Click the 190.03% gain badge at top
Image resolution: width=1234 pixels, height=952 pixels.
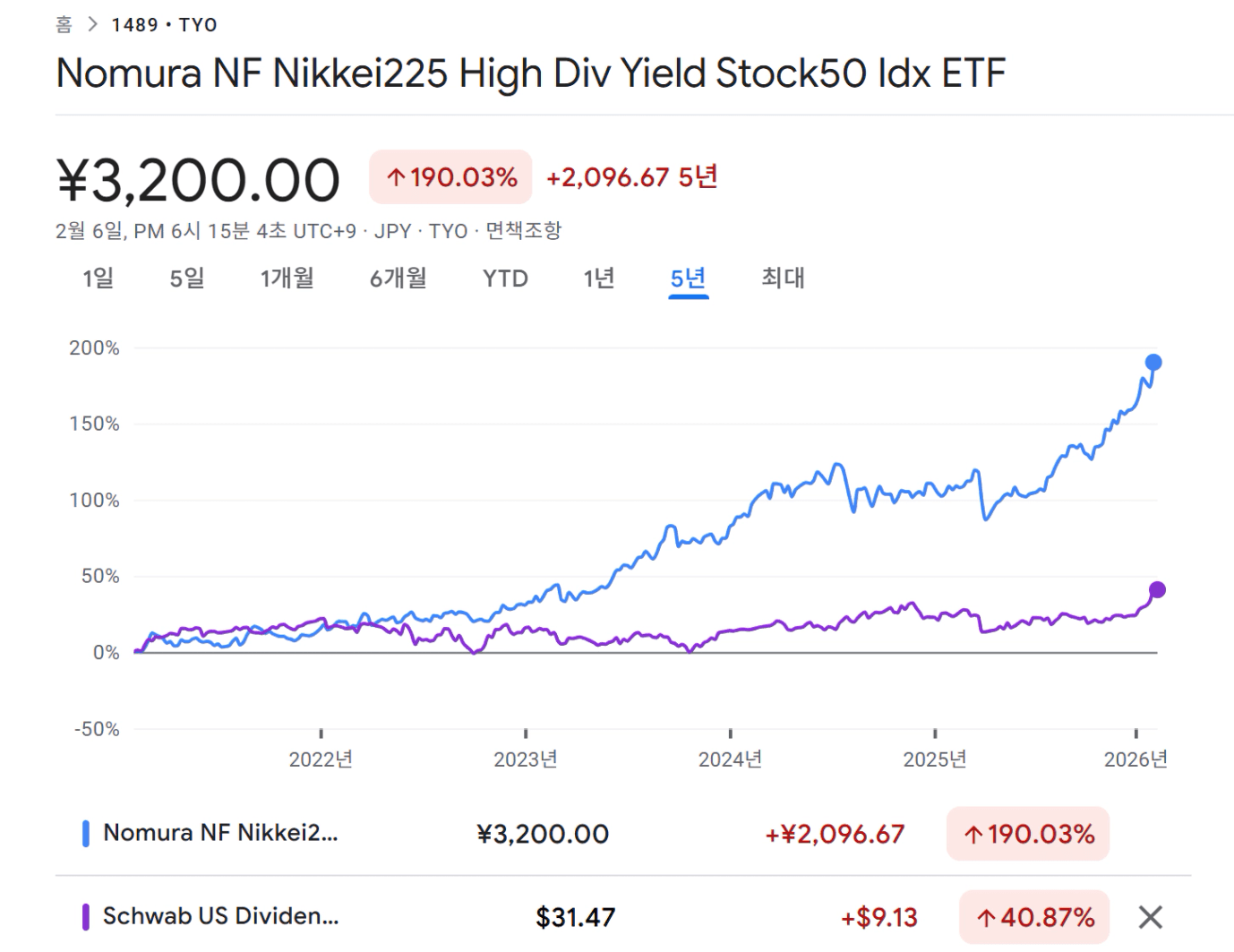pyautogui.click(x=450, y=177)
